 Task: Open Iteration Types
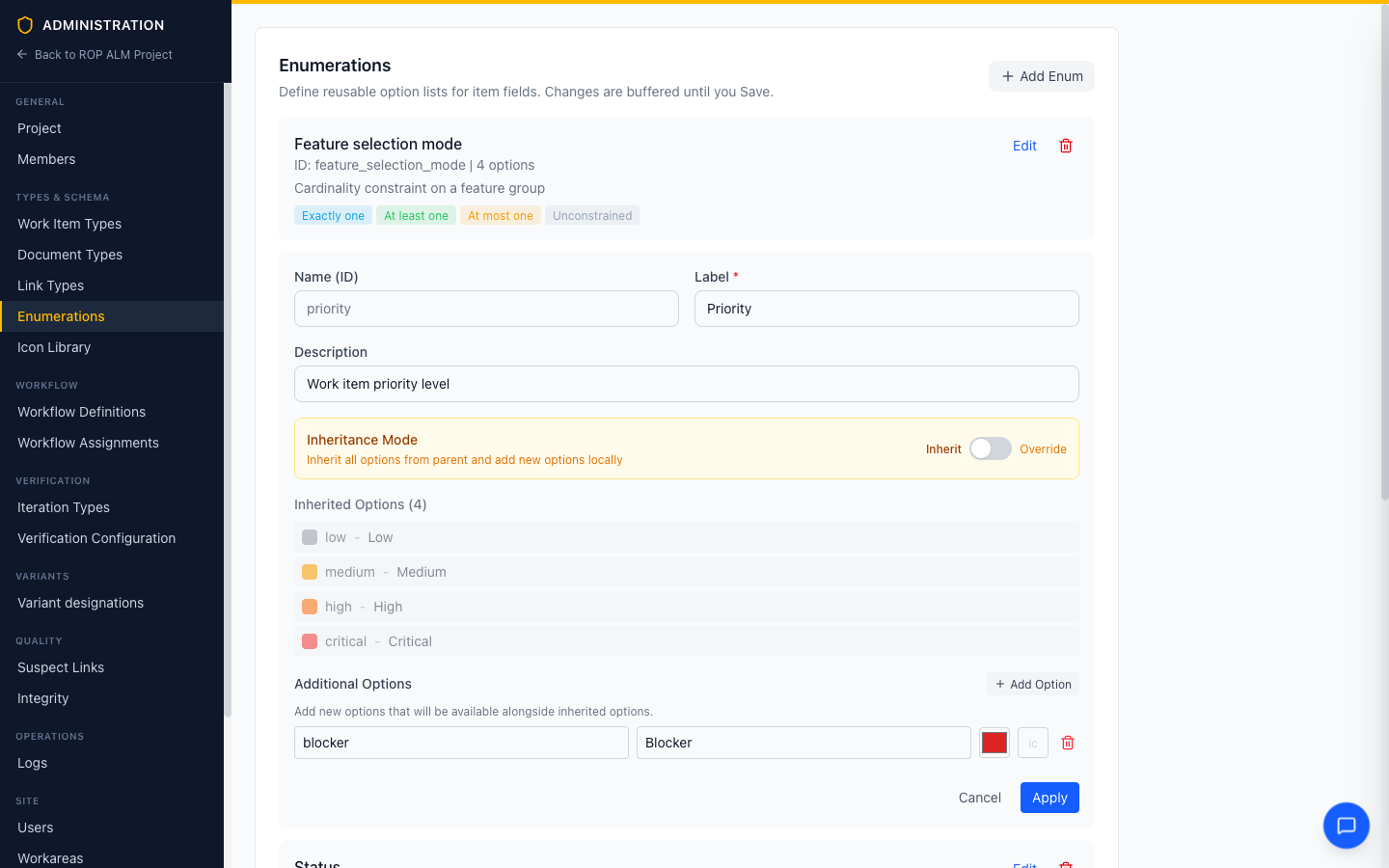pyautogui.click(x=112, y=507)
